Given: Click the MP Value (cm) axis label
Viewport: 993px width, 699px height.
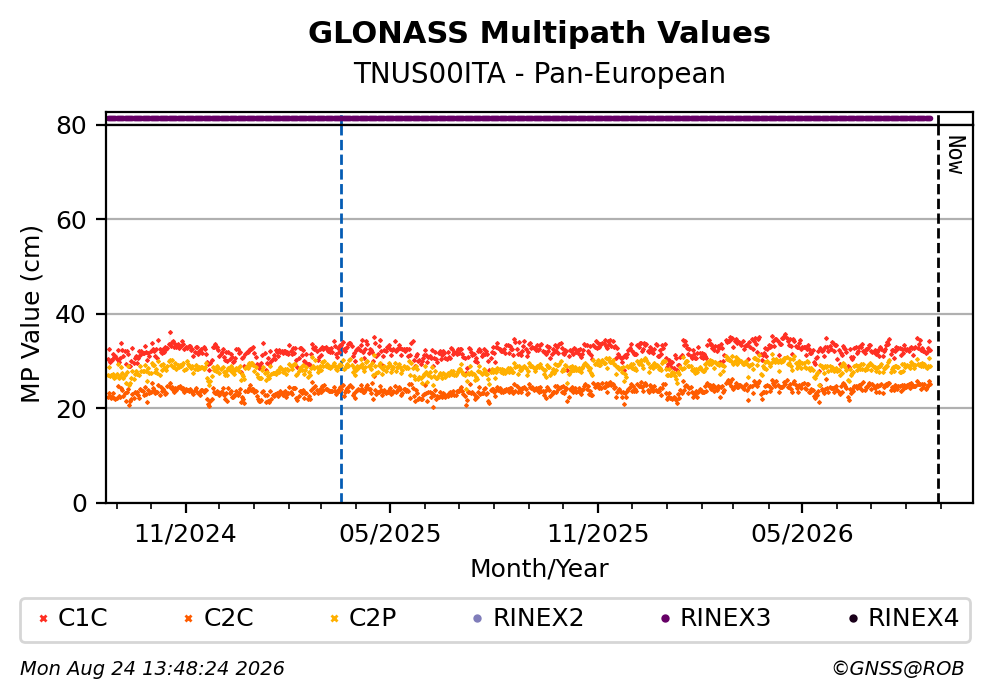Looking at the screenshot, I should (30, 315).
